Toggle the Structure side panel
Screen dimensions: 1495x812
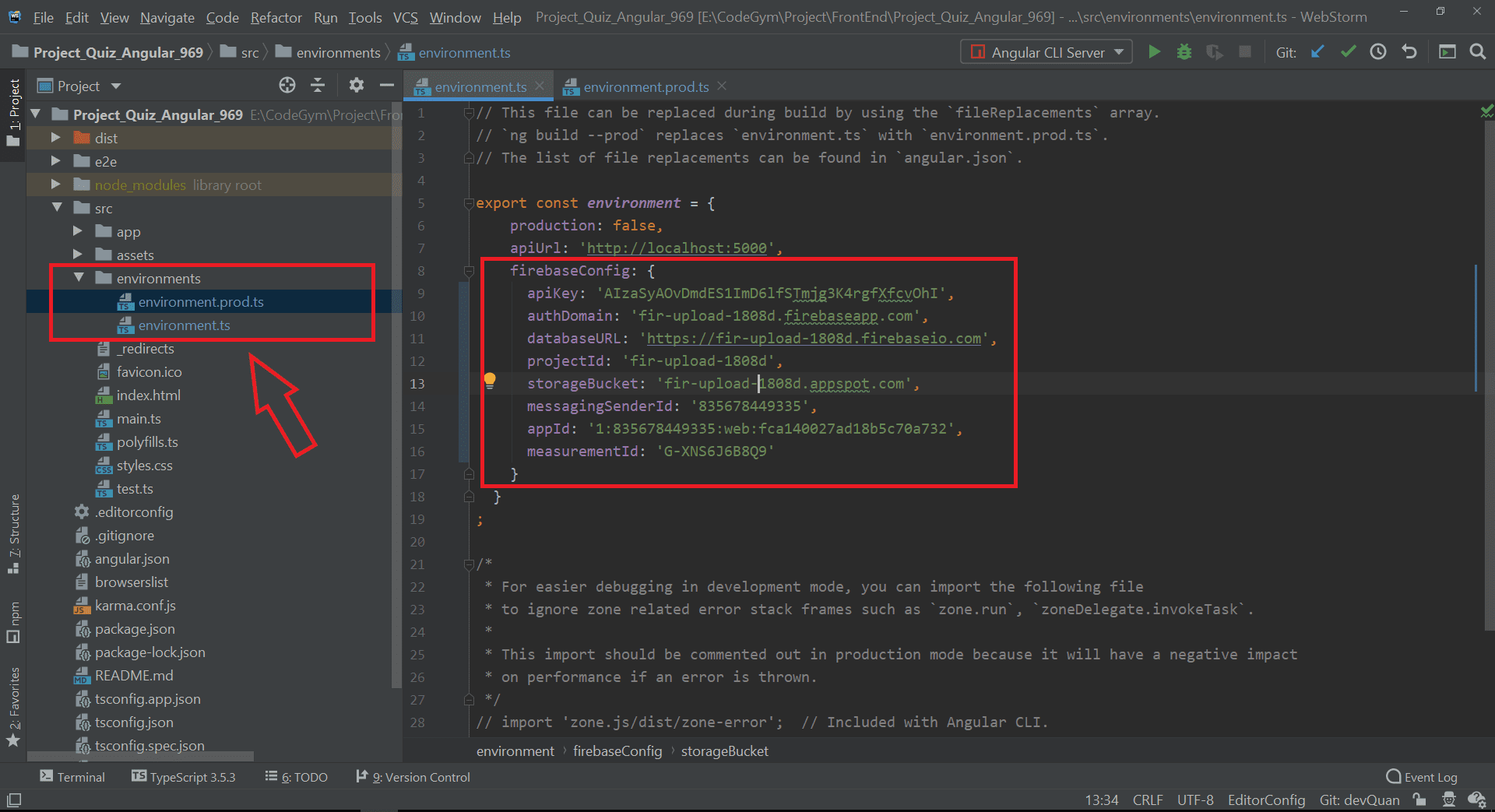point(13,533)
